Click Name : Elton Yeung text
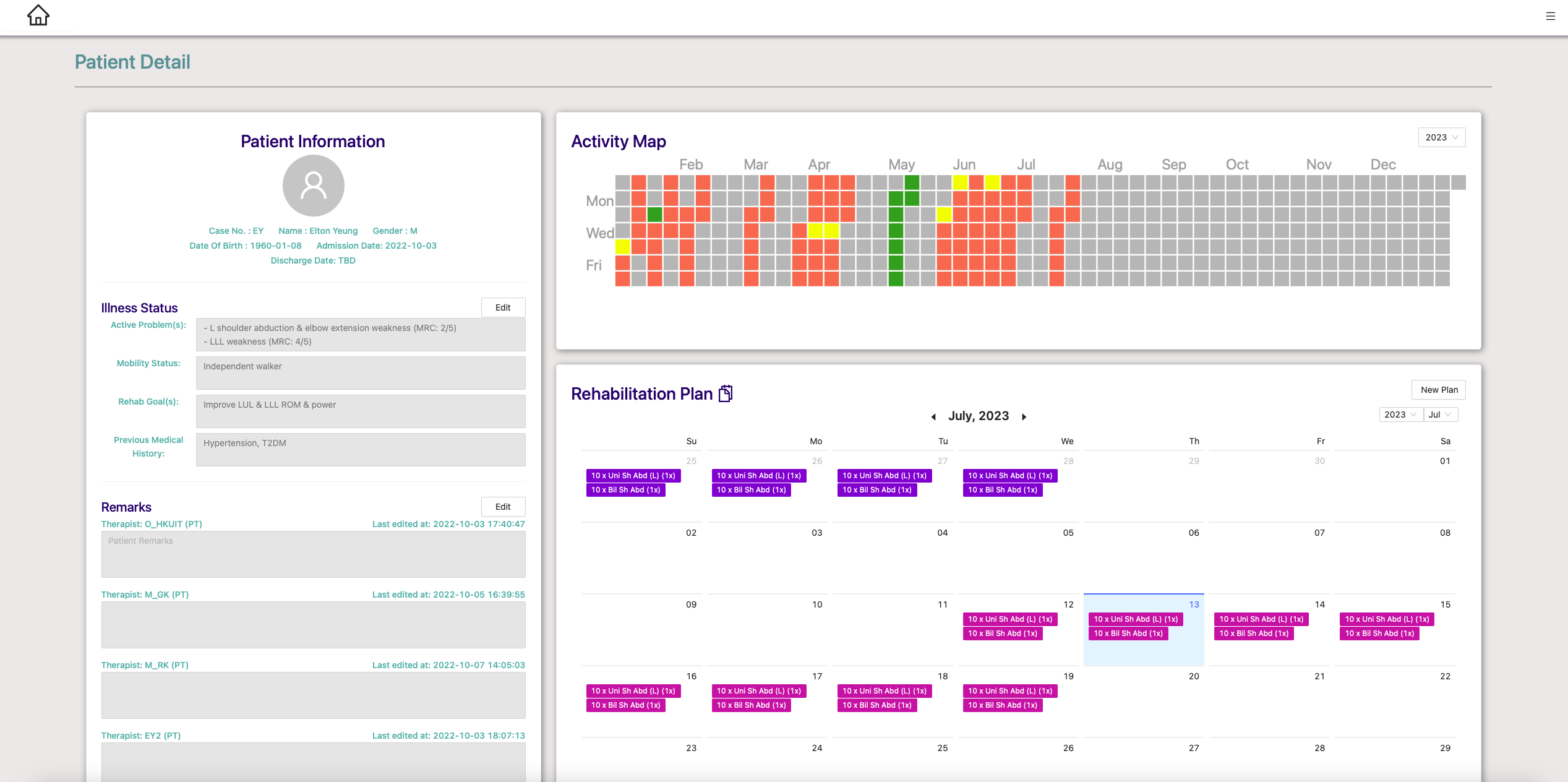The image size is (1568, 782). tap(318, 231)
